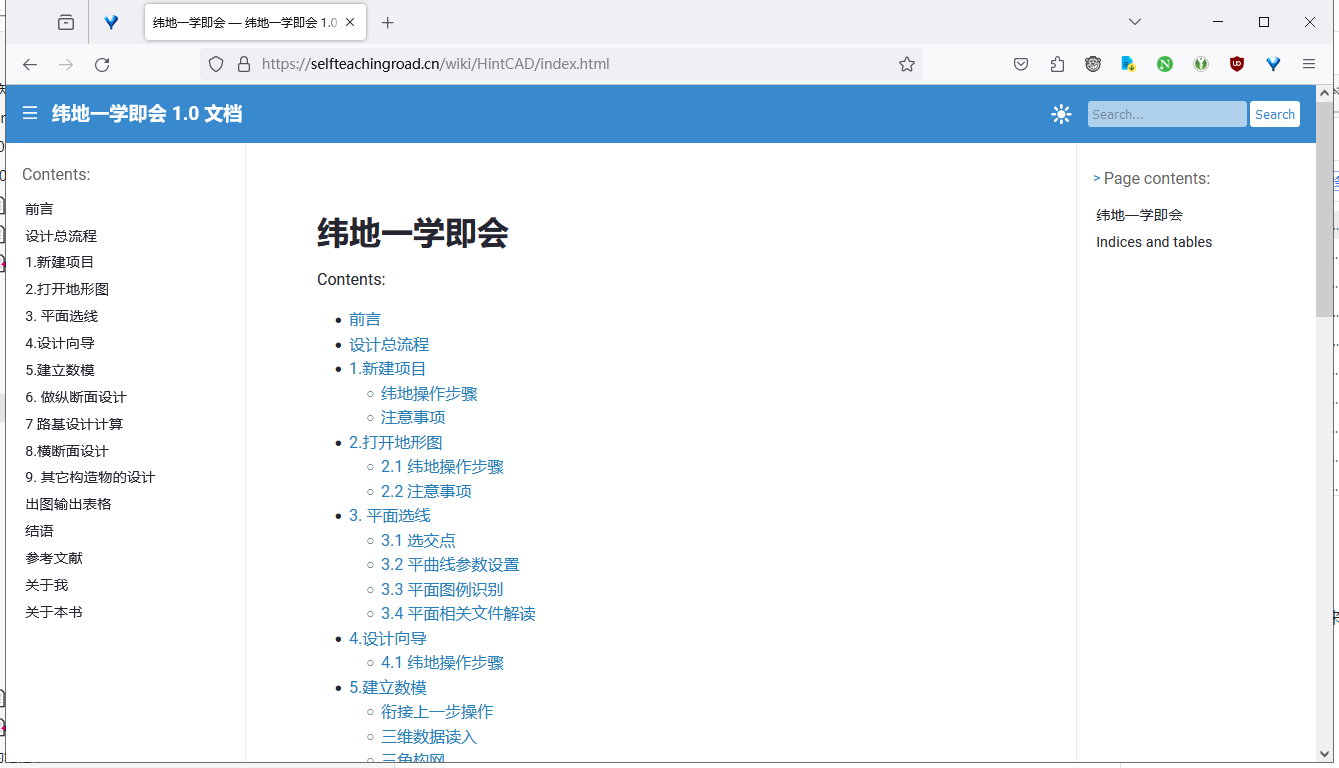Viewport: 1339px width, 768px height.
Task: Open the video downloader extension icon
Action: coord(1128,64)
